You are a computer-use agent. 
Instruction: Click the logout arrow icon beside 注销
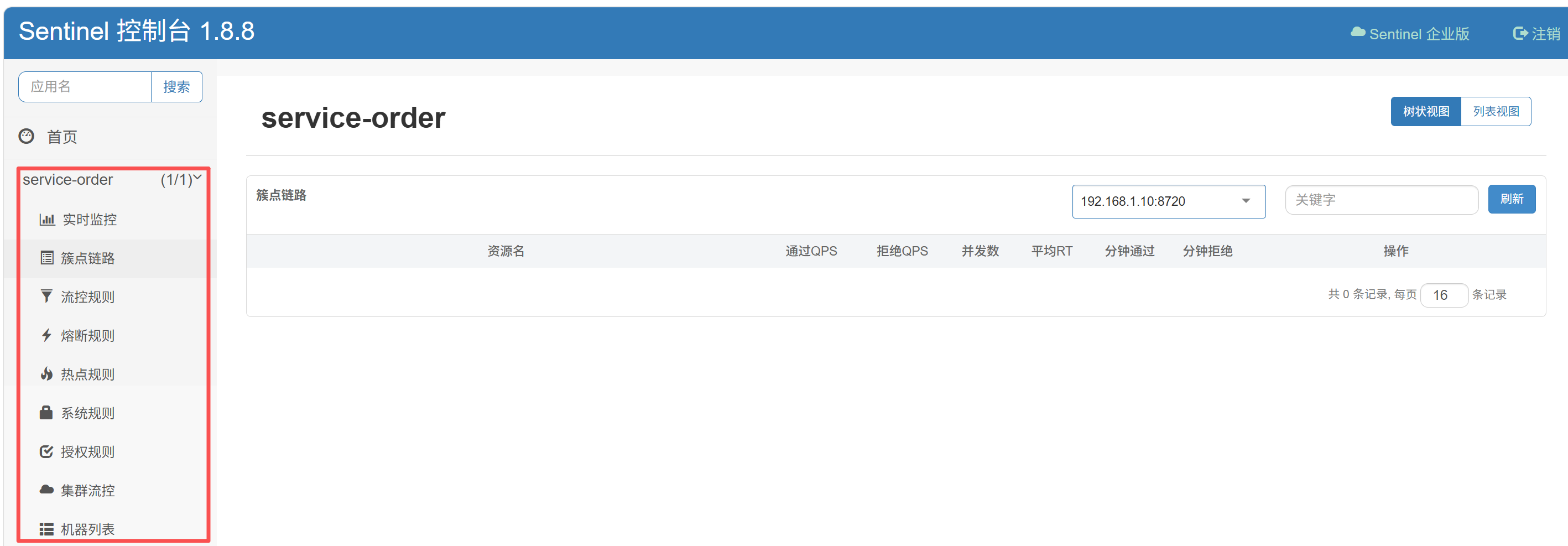click(x=1520, y=34)
